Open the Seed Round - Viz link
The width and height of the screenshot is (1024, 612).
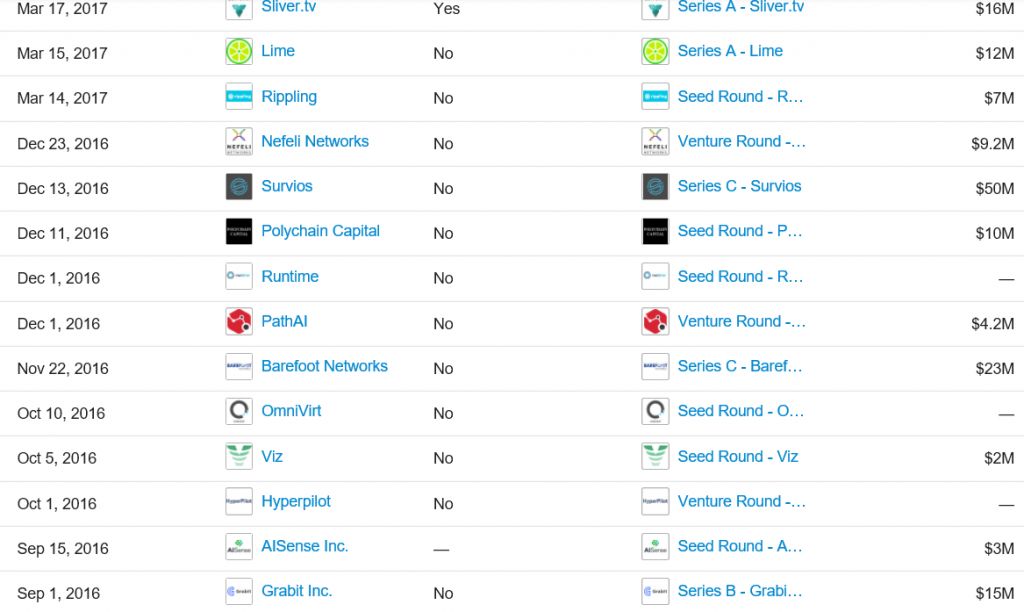[x=738, y=457]
